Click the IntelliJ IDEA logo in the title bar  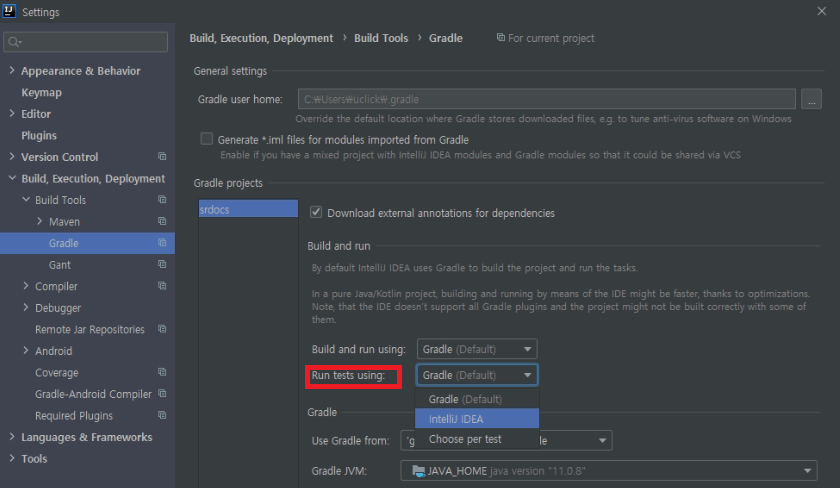point(9,11)
